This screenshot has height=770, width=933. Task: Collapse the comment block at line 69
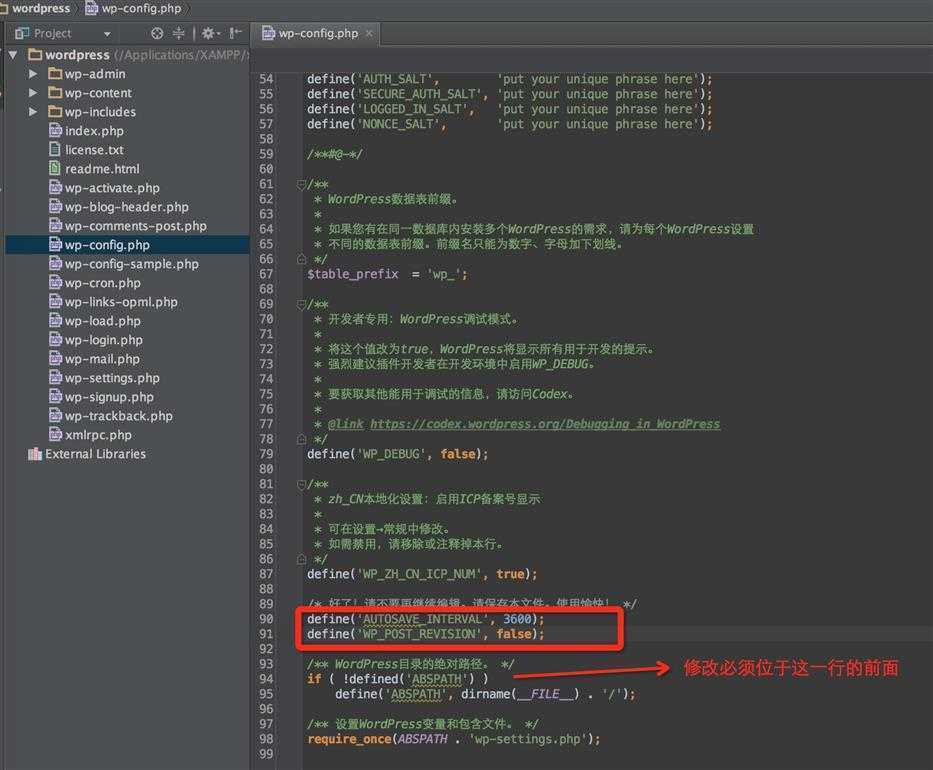[302, 305]
